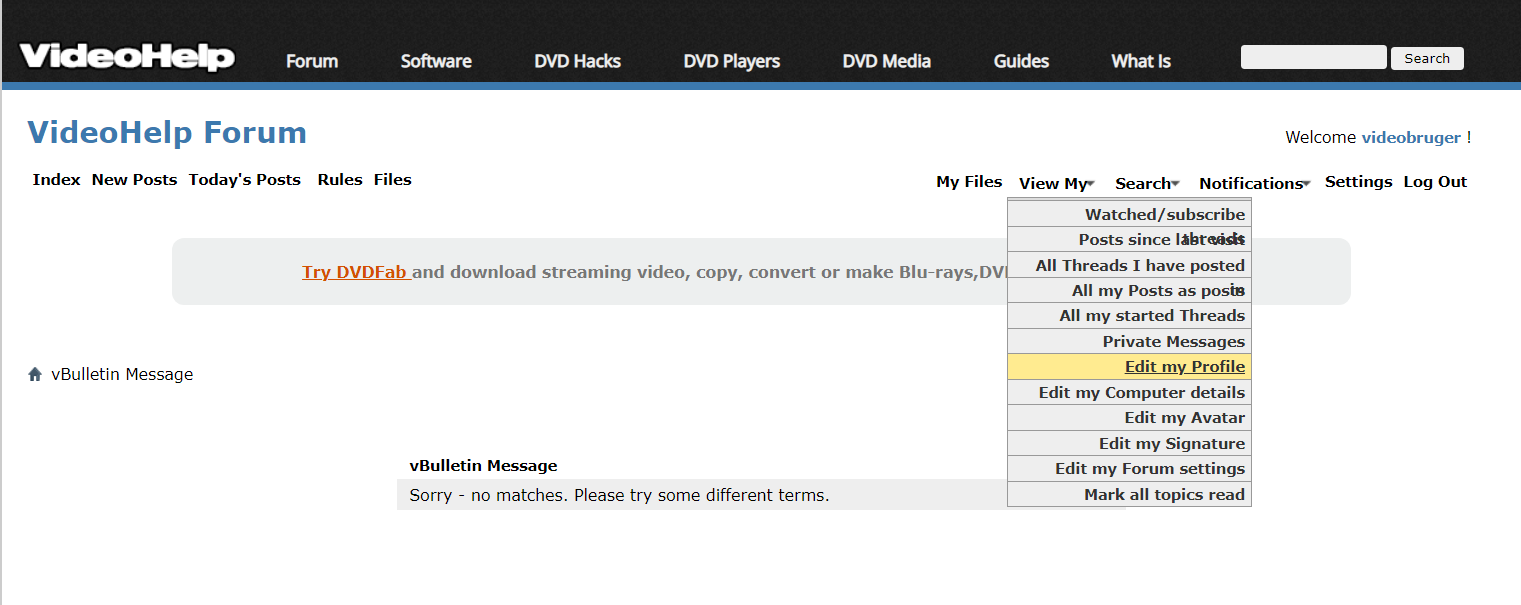Open the Search dropdown menu
Image resolution: width=1521 pixels, height=605 pixels.
click(x=1146, y=183)
